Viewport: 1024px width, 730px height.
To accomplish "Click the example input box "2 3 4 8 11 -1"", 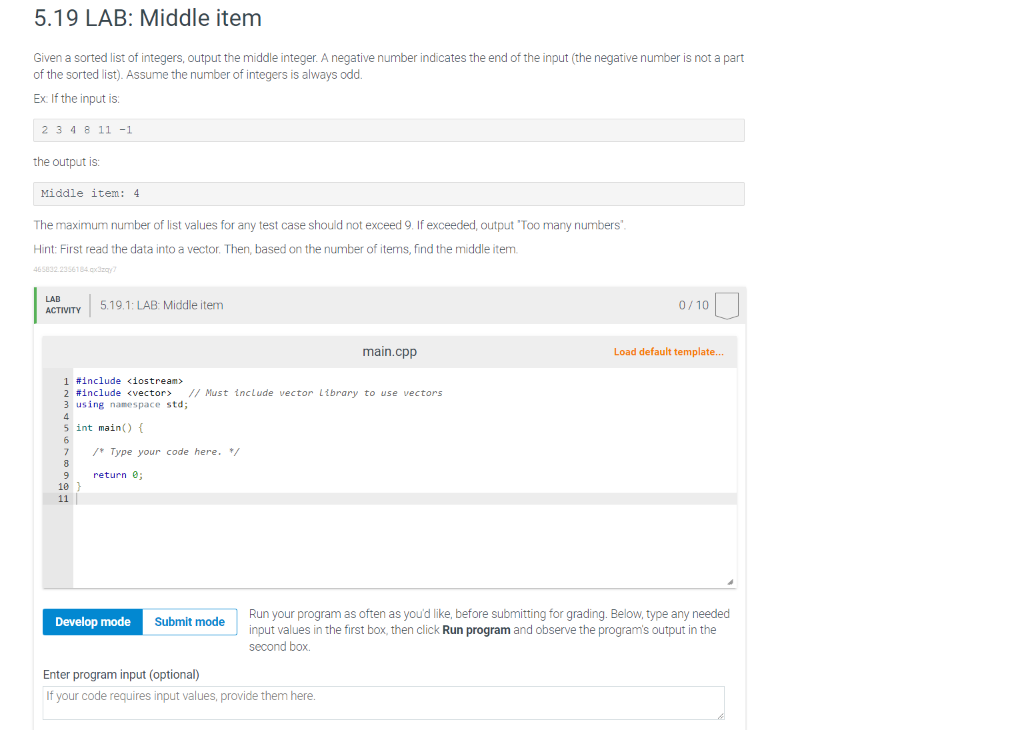I will [x=389, y=131].
